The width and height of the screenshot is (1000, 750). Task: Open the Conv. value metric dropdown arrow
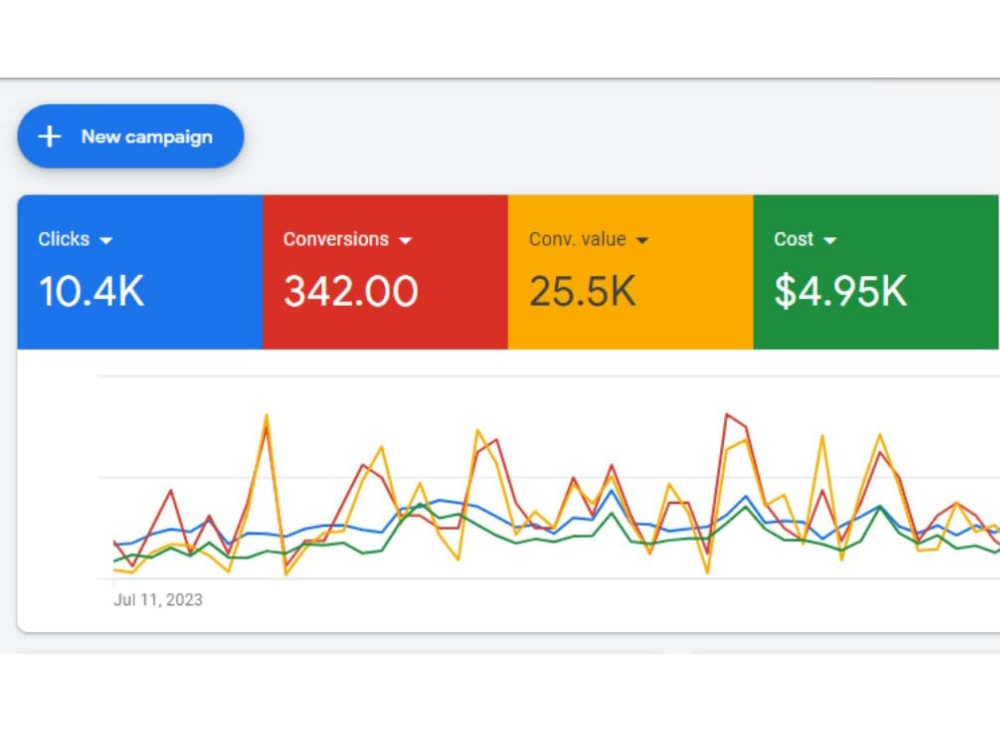642,240
